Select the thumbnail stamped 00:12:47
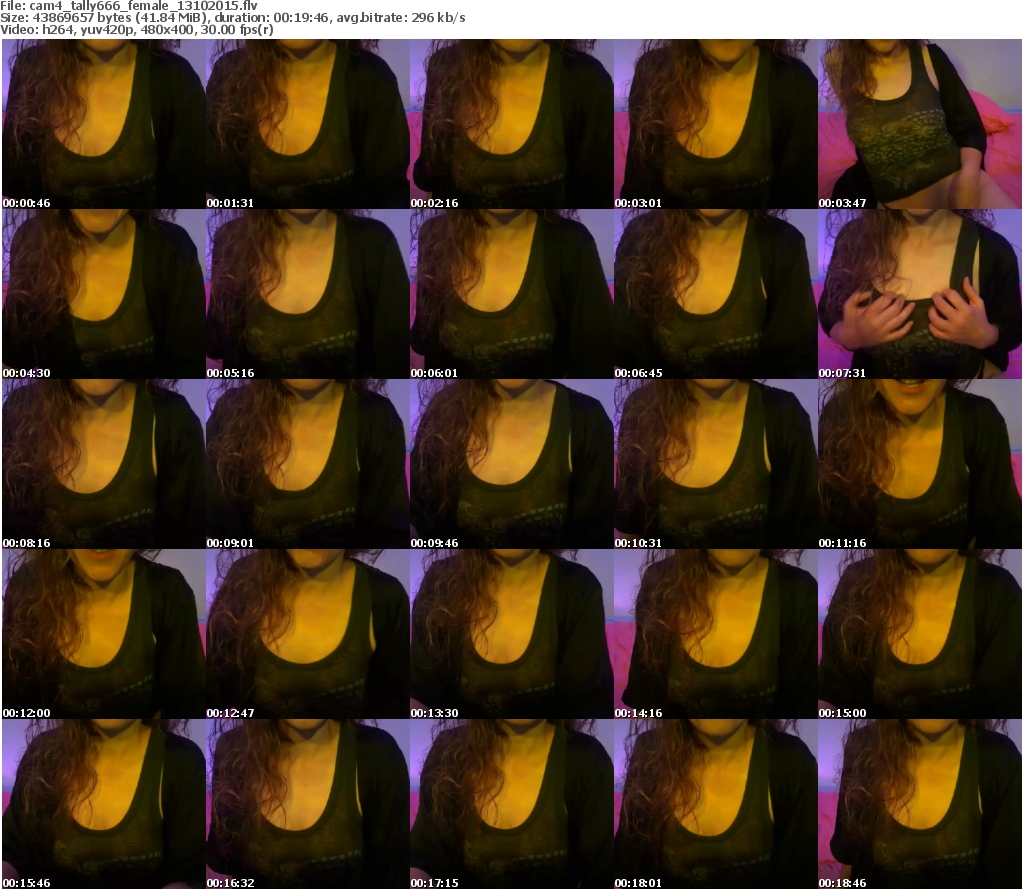 308,634
